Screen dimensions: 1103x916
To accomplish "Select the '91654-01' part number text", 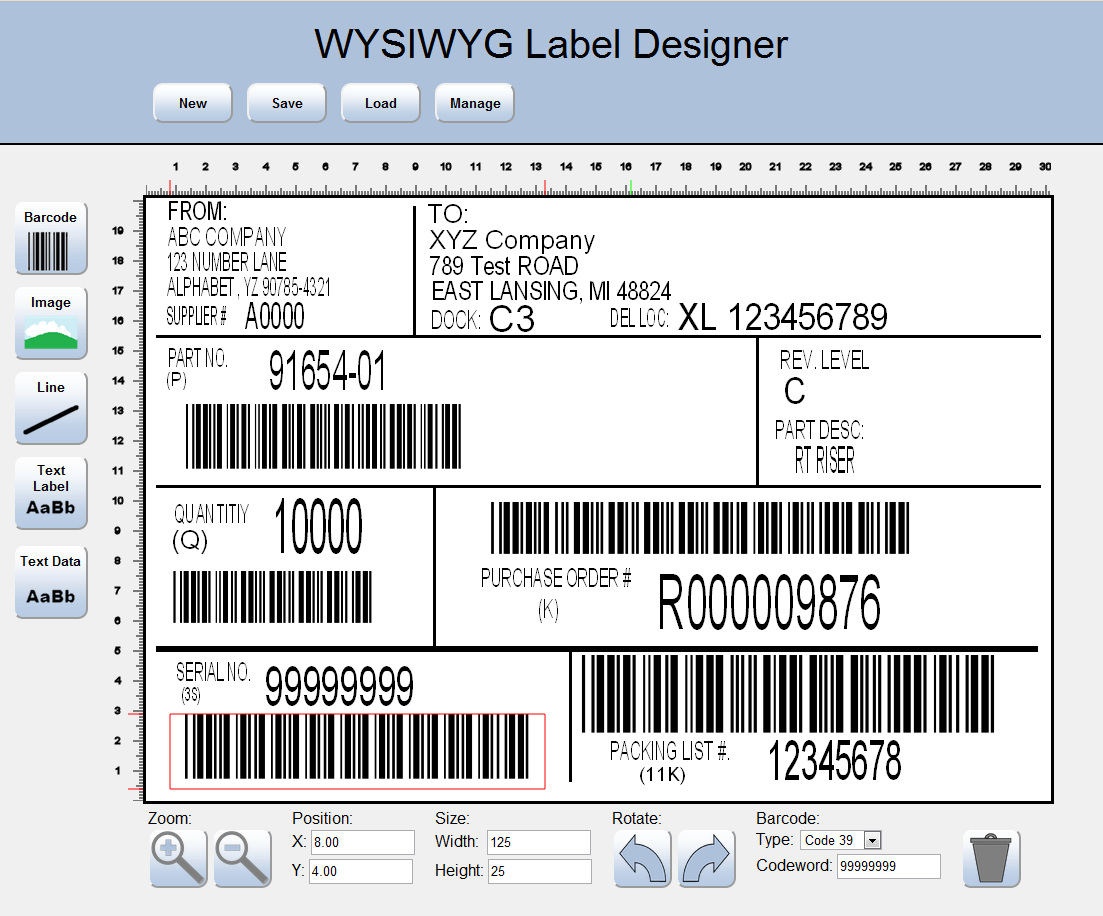I will (x=327, y=371).
